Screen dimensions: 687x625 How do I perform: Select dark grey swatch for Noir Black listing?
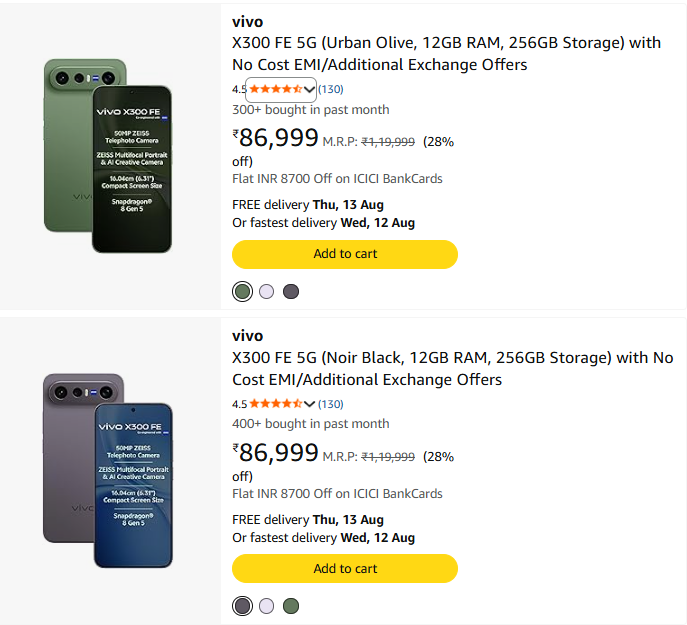[242, 606]
